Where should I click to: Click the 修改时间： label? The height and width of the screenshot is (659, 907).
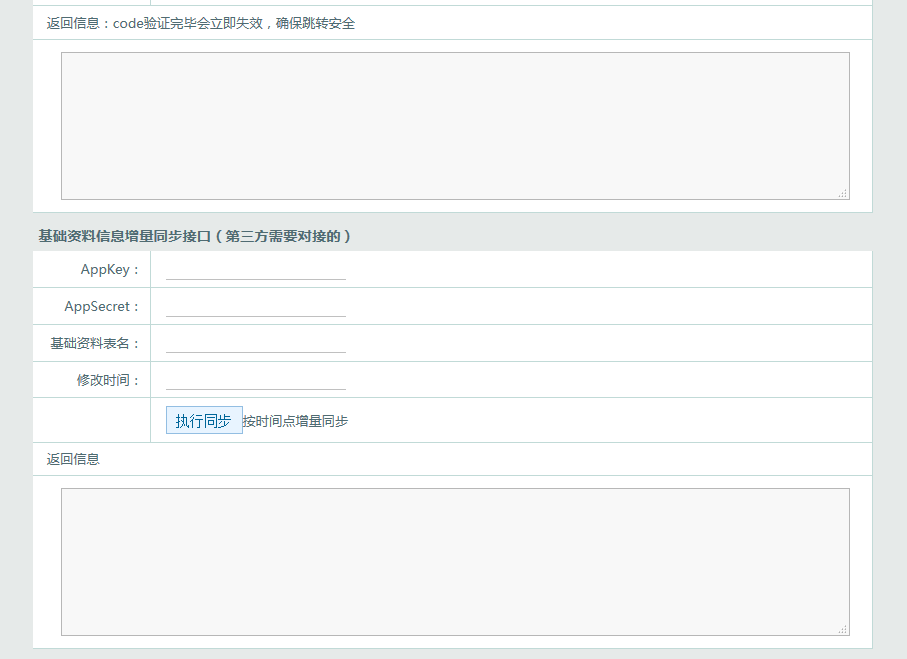click(x=108, y=380)
